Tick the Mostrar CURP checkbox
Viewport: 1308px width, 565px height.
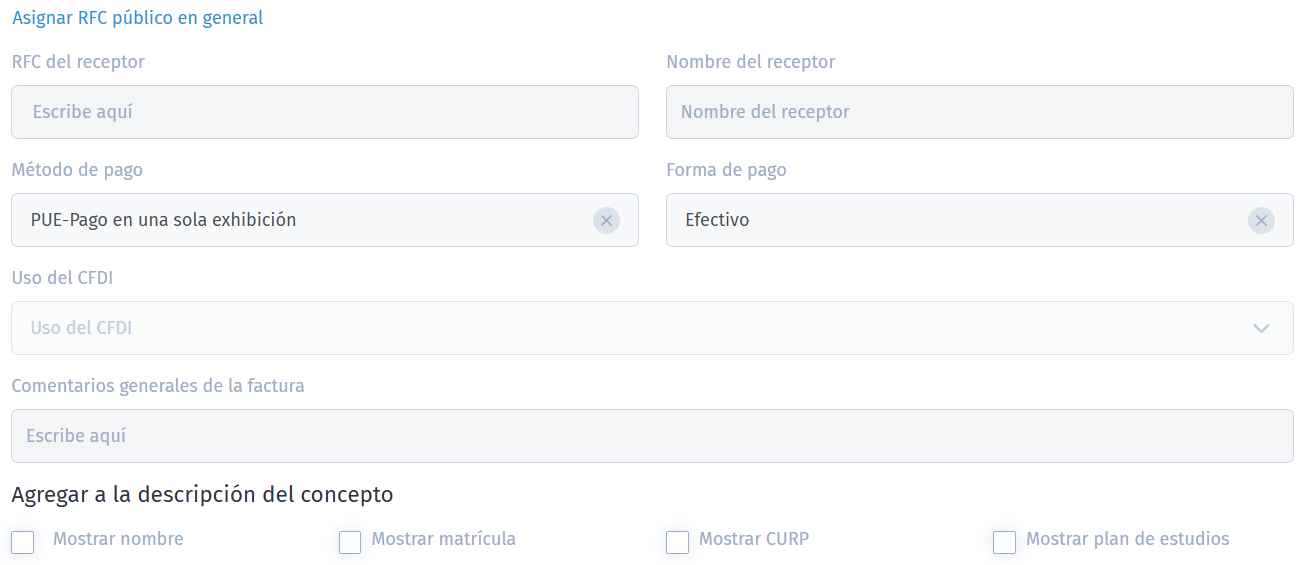pos(677,542)
